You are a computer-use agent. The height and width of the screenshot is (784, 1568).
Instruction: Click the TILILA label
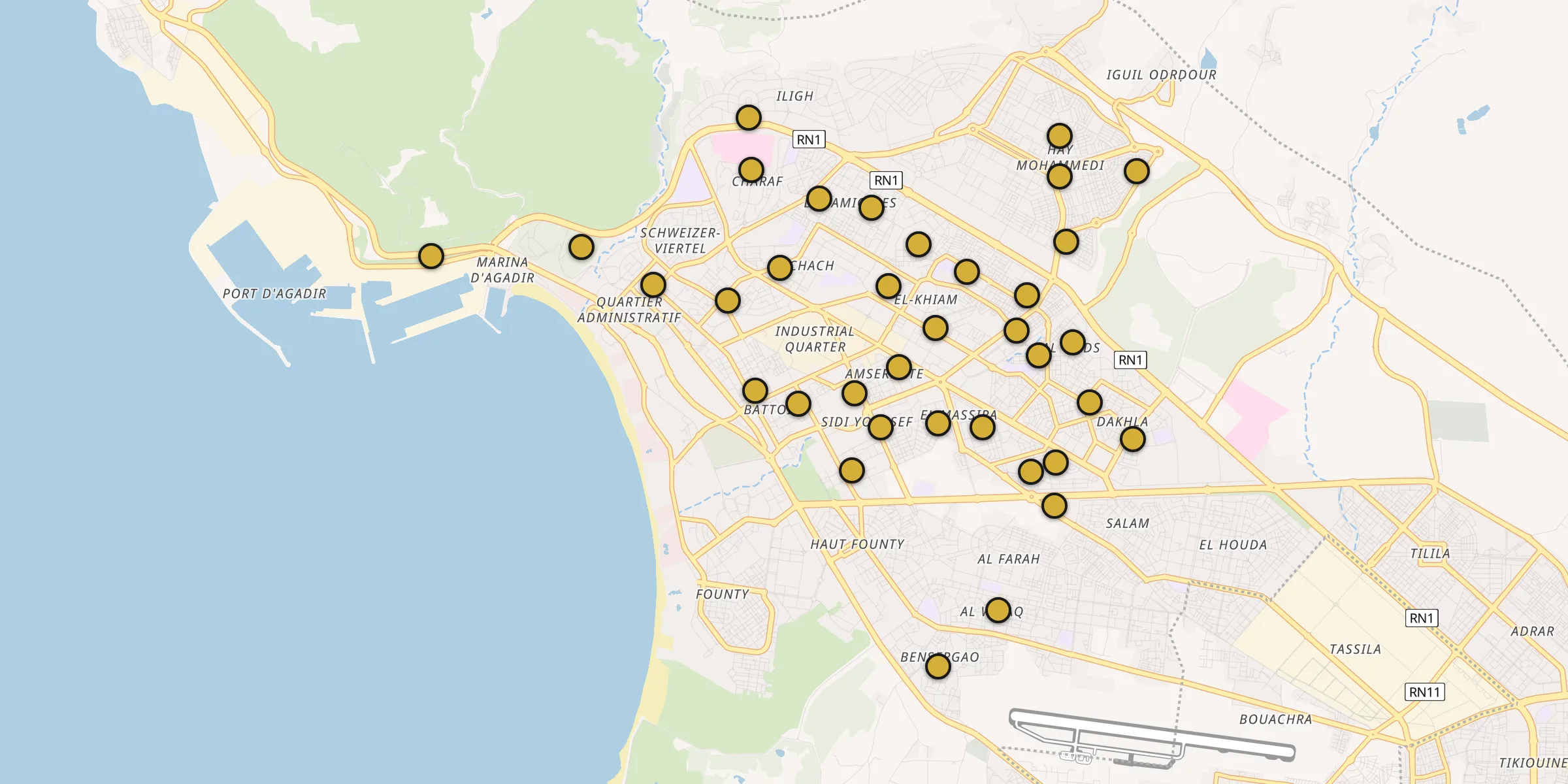pyautogui.click(x=1430, y=553)
